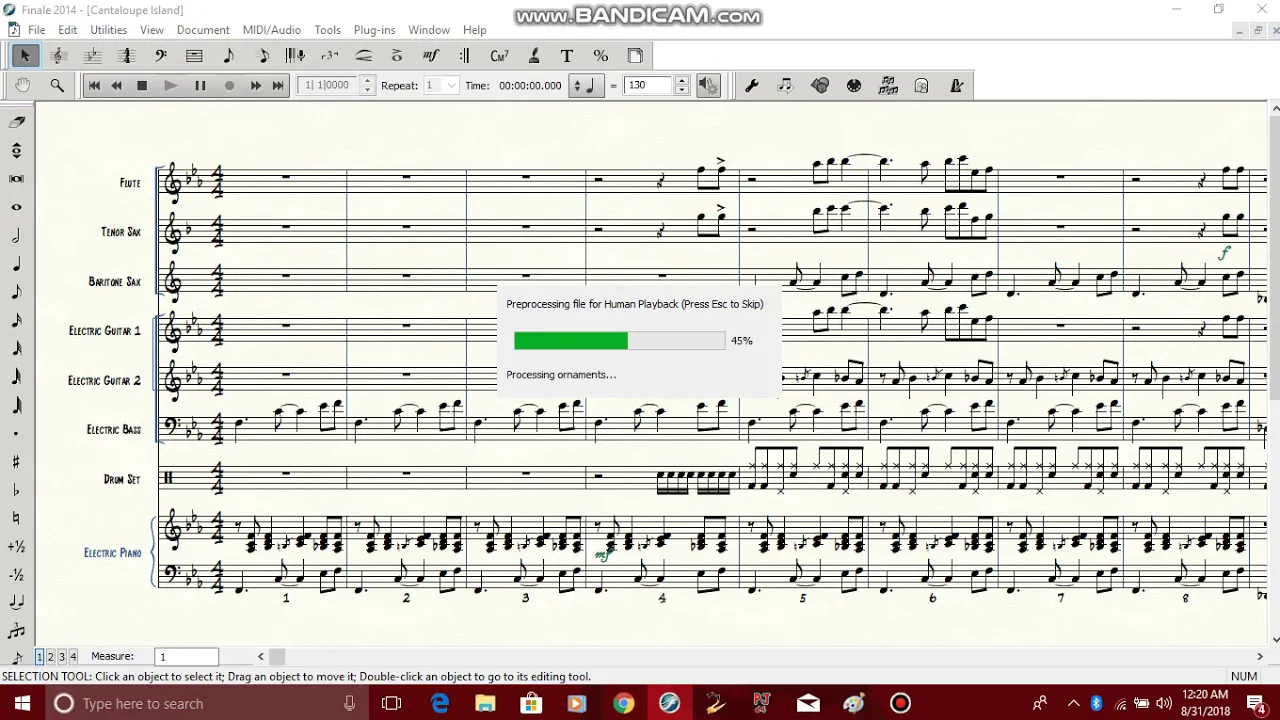Image resolution: width=1280 pixels, height=720 pixels.
Task: Open the Help menu
Action: tap(475, 30)
